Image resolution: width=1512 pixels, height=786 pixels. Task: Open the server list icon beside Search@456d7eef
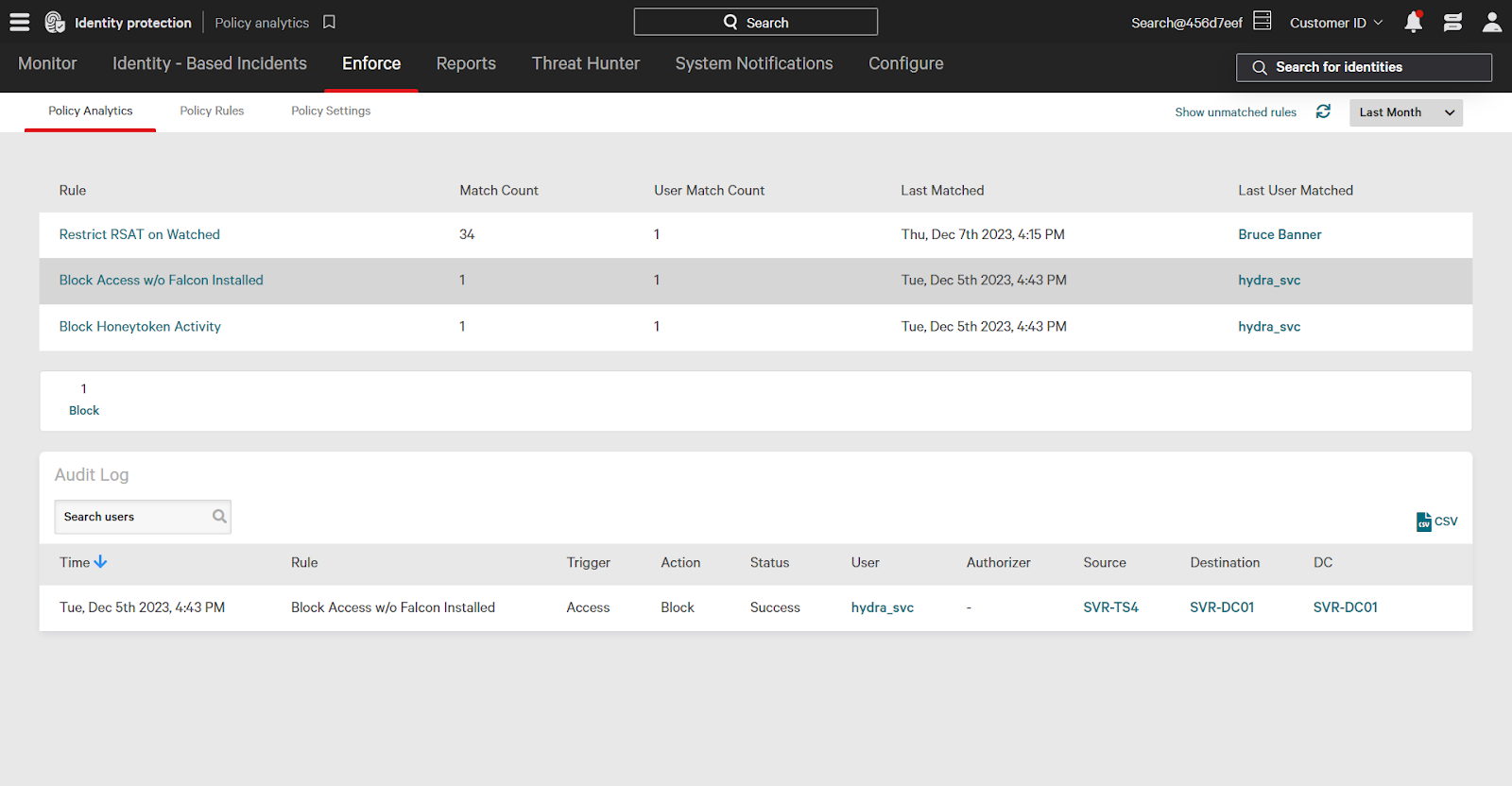(x=1263, y=21)
